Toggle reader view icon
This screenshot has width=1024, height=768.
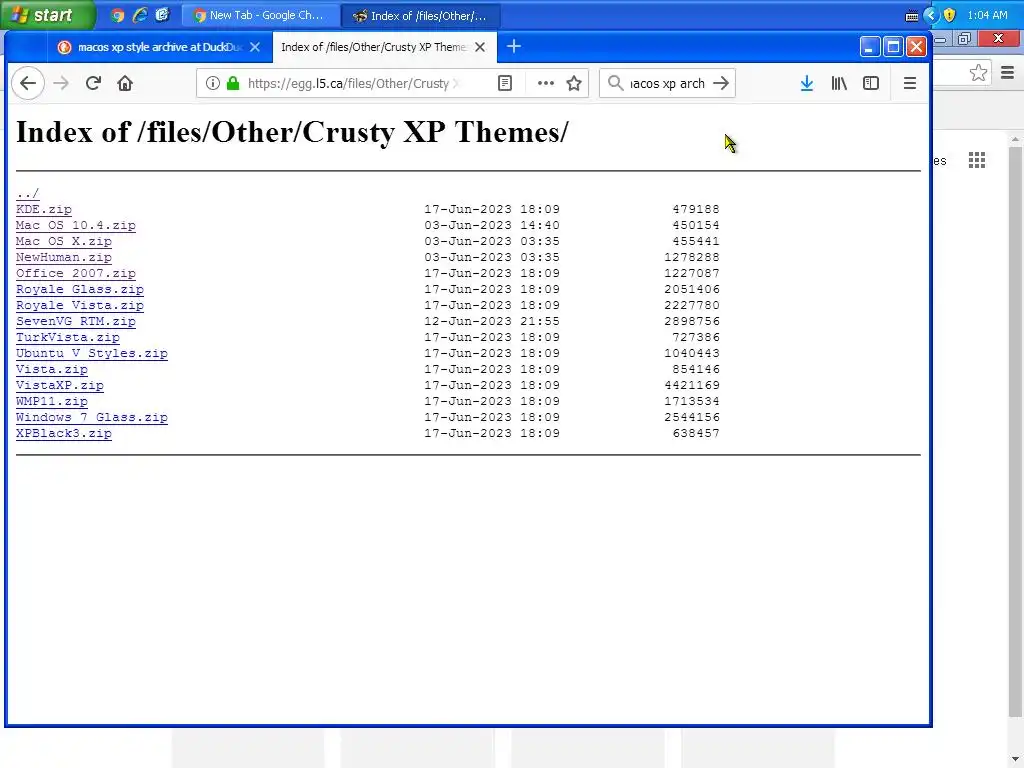(x=505, y=83)
